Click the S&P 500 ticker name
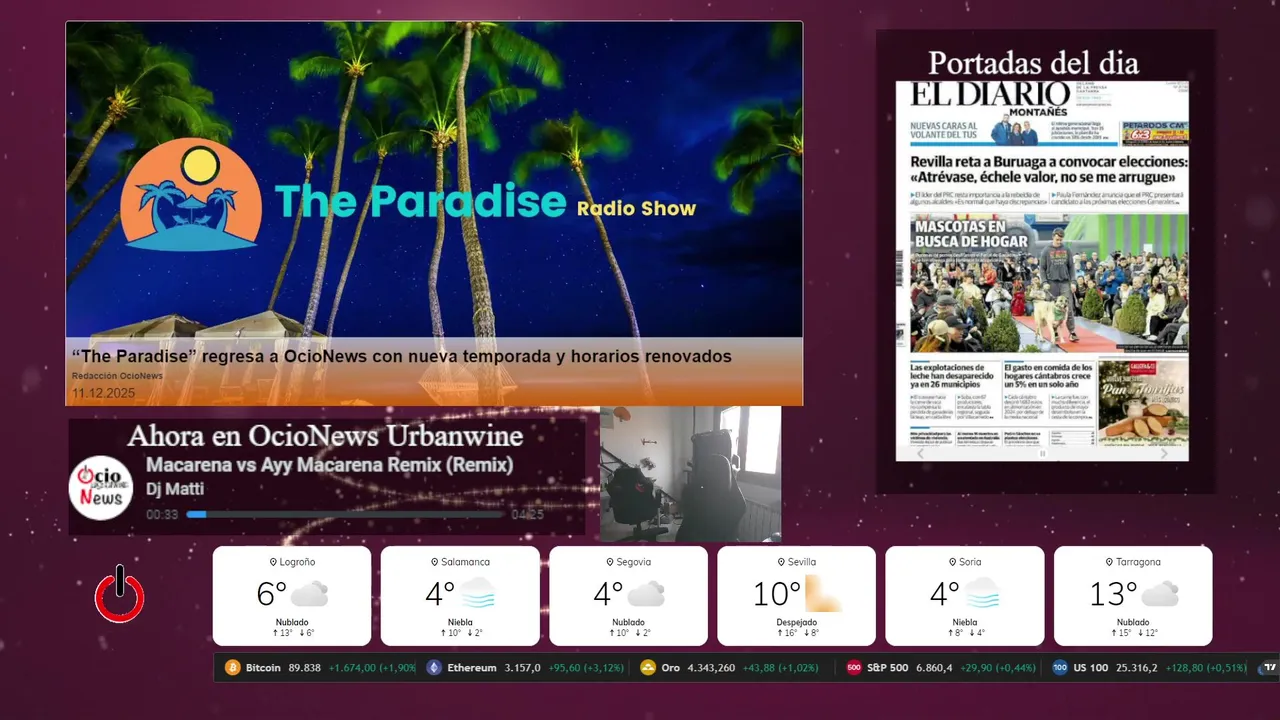Image resolution: width=1280 pixels, height=720 pixels. point(888,668)
